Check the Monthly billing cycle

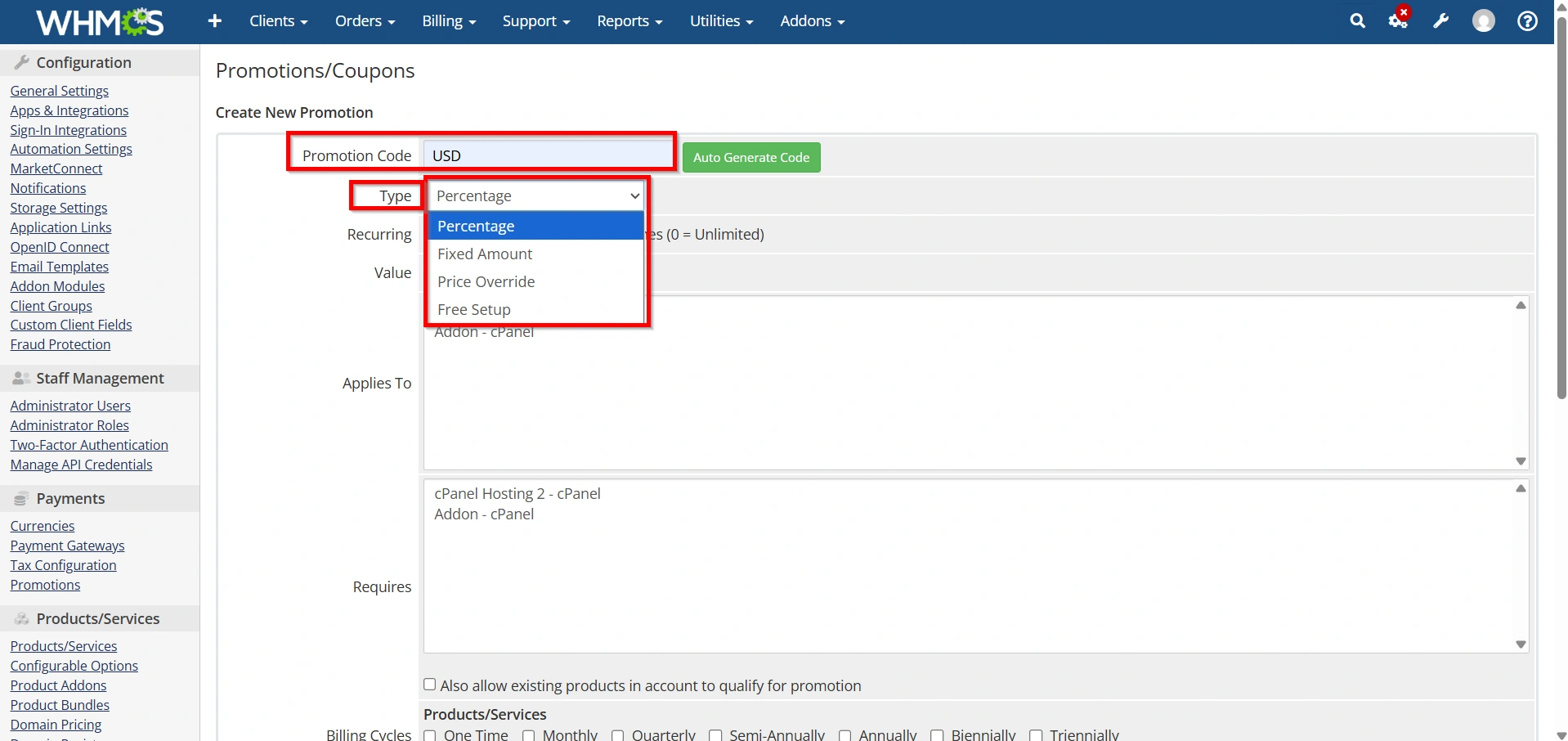click(x=528, y=735)
